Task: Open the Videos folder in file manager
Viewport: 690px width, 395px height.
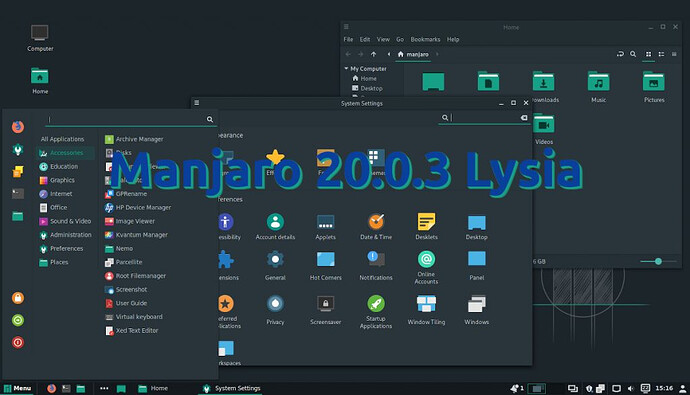Action: tap(544, 129)
